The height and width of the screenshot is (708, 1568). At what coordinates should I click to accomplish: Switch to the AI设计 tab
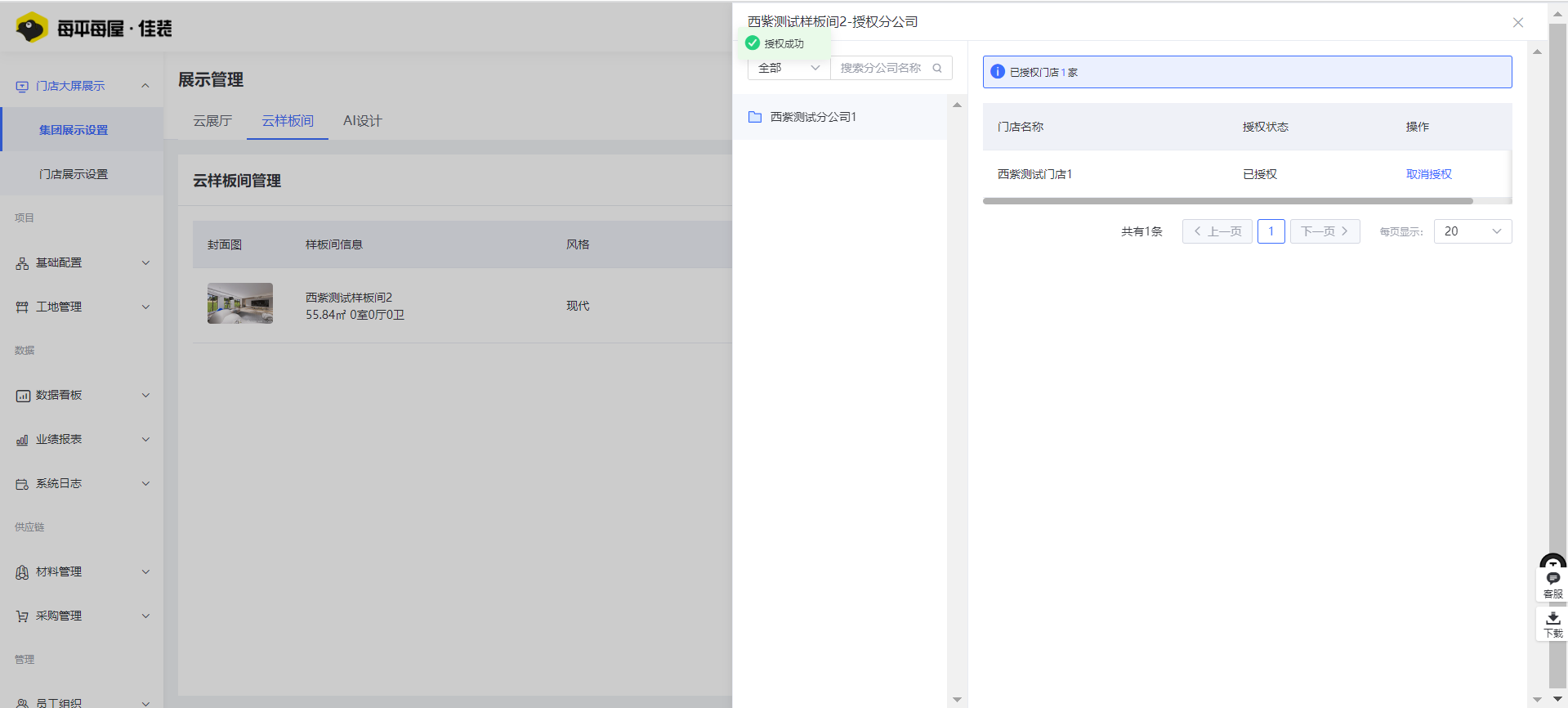coord(363,121)
